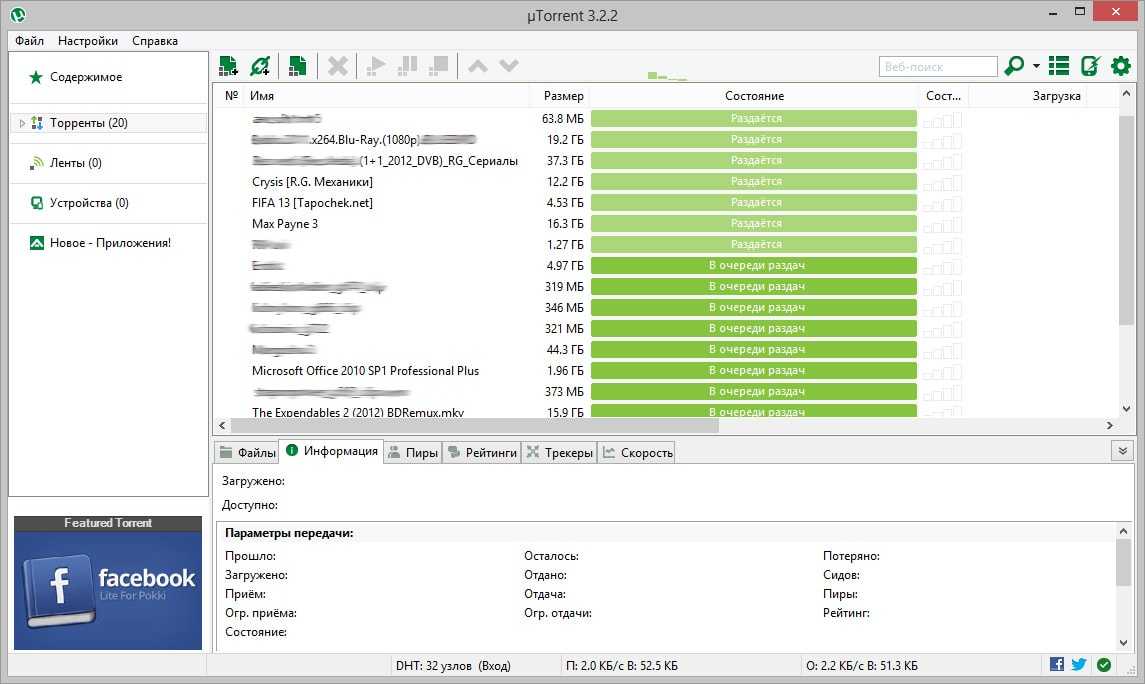The width and height of the screenshot is (1145, 684).
Task: Click the Add Torrent toolbar icon
Action: [x=229, y=66]
